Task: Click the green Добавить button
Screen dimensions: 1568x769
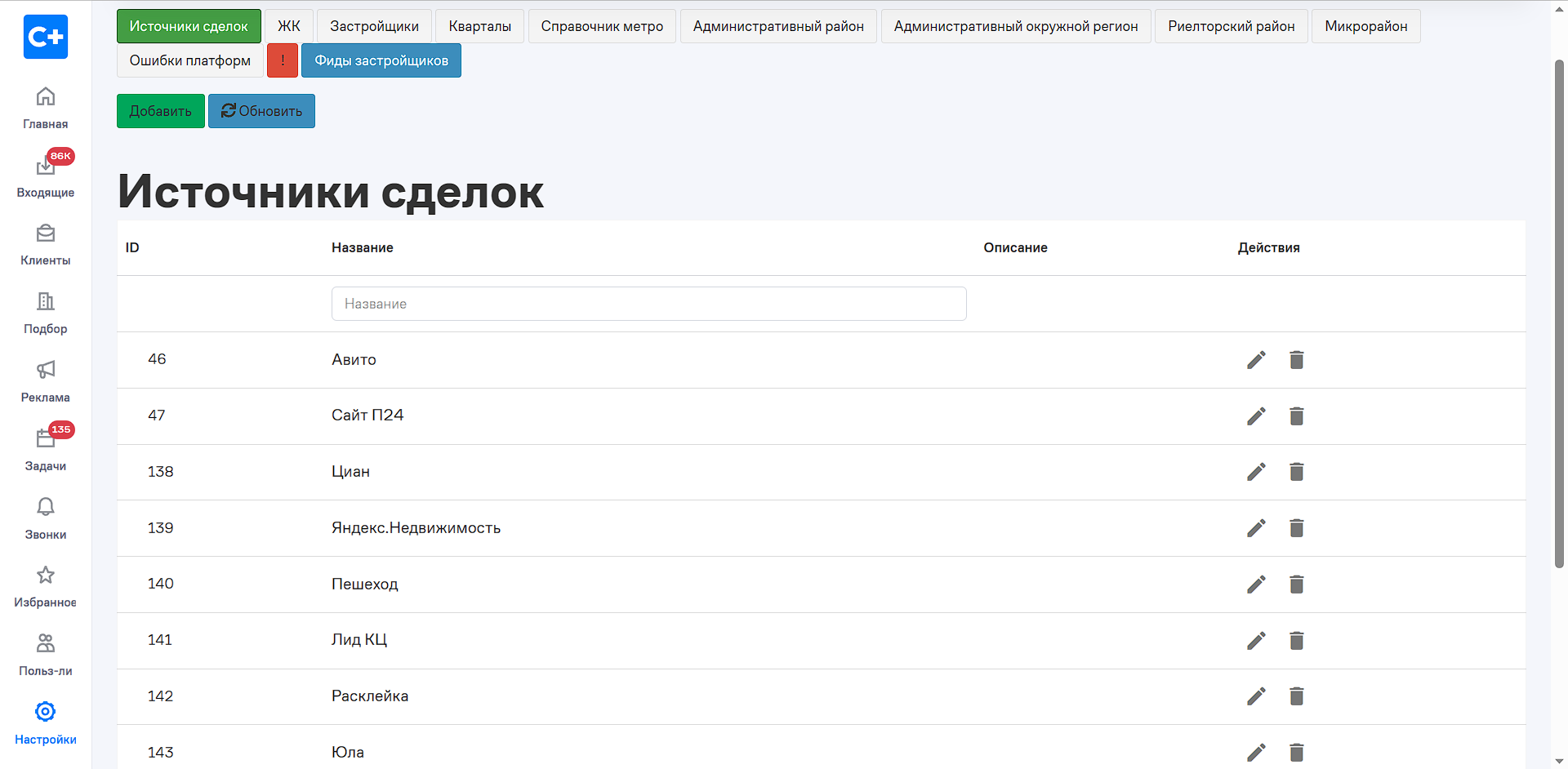Action: point(161,111)
